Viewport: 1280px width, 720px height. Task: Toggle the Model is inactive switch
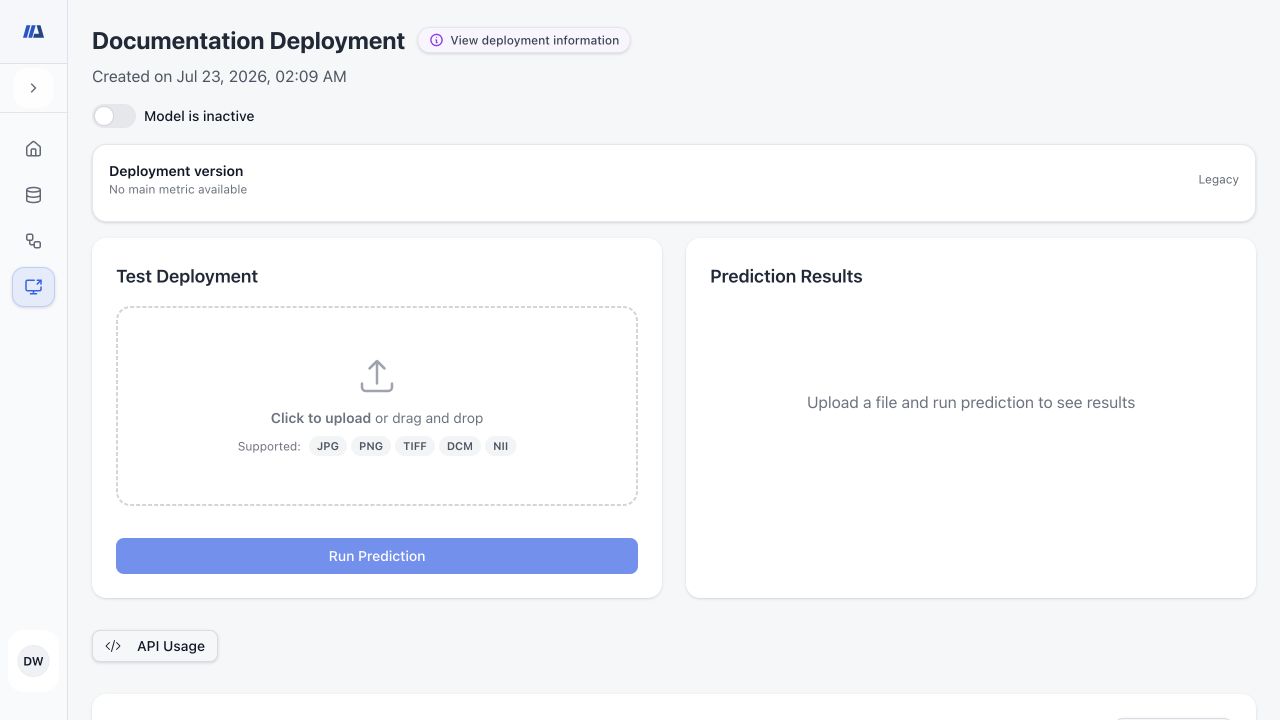click(x=114, y=116)
